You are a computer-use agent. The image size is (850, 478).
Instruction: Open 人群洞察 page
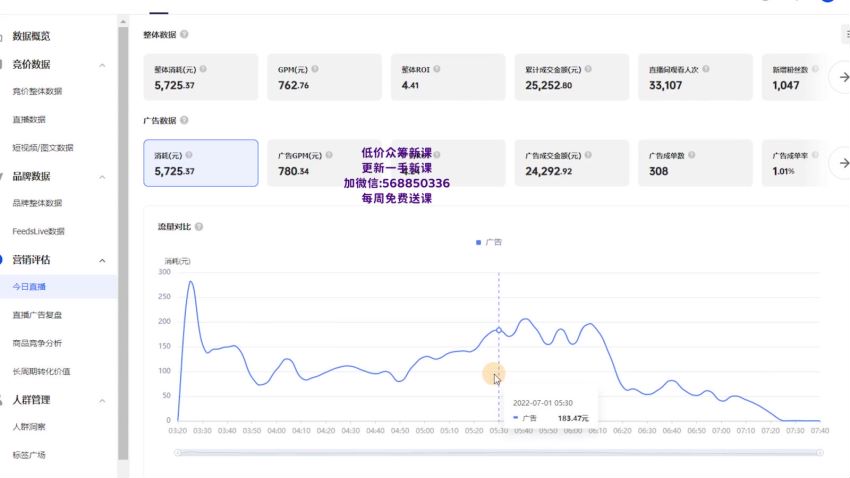pyautogui.click(x=29, y=427)
